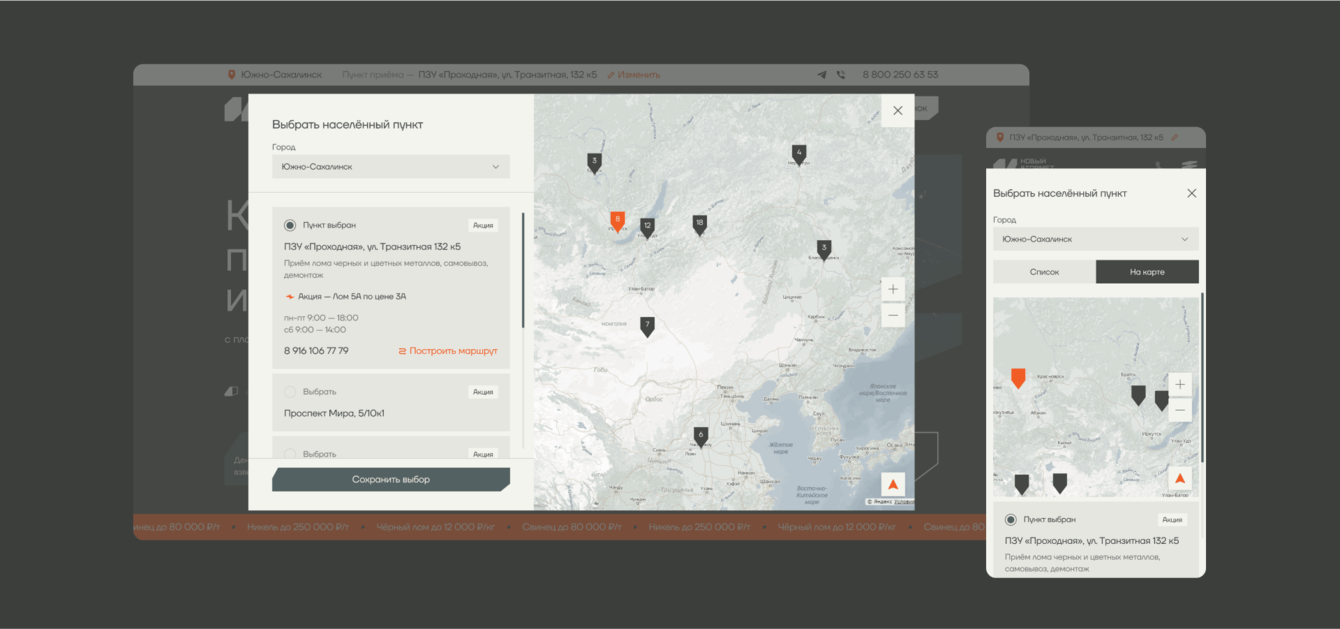
Task: Select the map marker numbered 6
Action: [700, 437]
